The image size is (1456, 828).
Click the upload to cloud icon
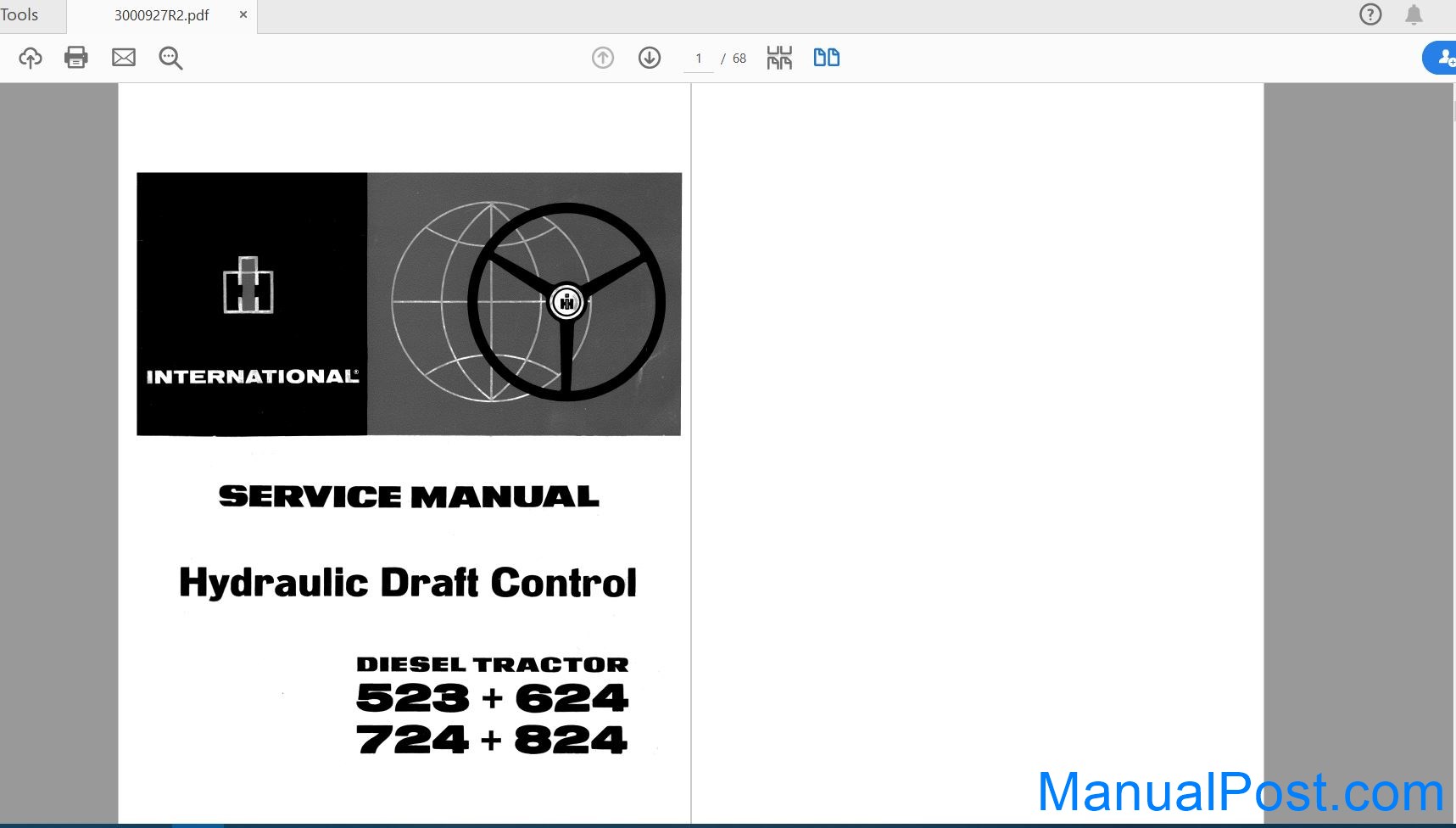[x=31, y=58]
